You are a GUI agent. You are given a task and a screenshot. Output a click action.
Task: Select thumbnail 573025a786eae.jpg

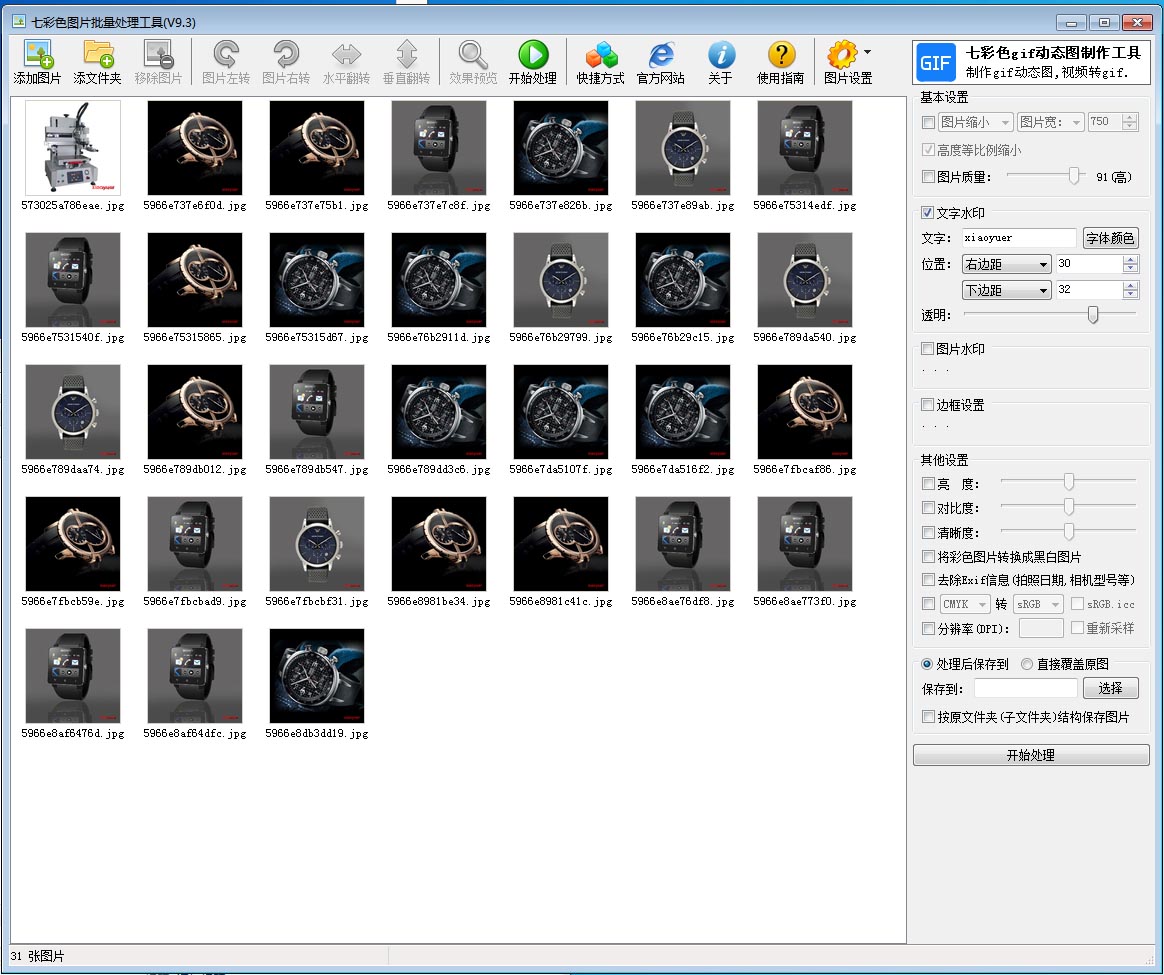coord(72,148)
